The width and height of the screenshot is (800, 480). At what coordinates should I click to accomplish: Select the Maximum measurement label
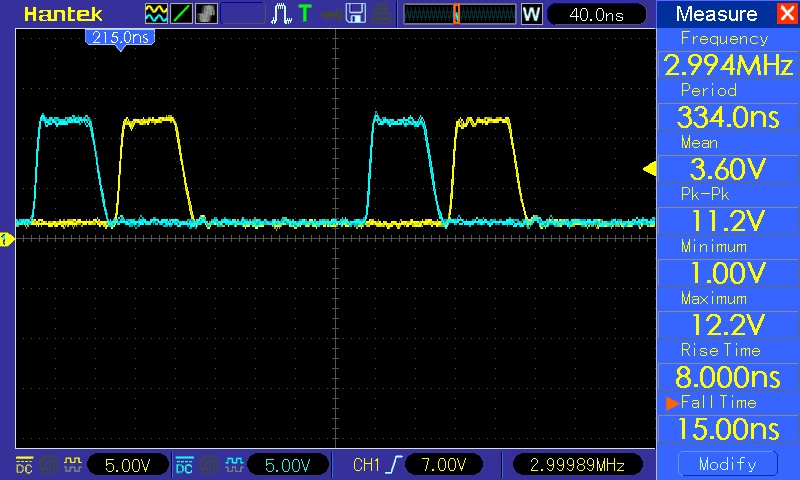[x=714, y=298]
